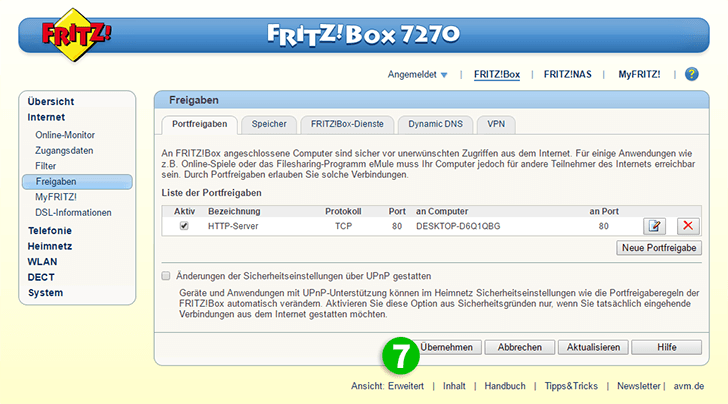This screenshot has height=404, width=728.
Task: Click the Aktualisieren button
Action: 593,347
